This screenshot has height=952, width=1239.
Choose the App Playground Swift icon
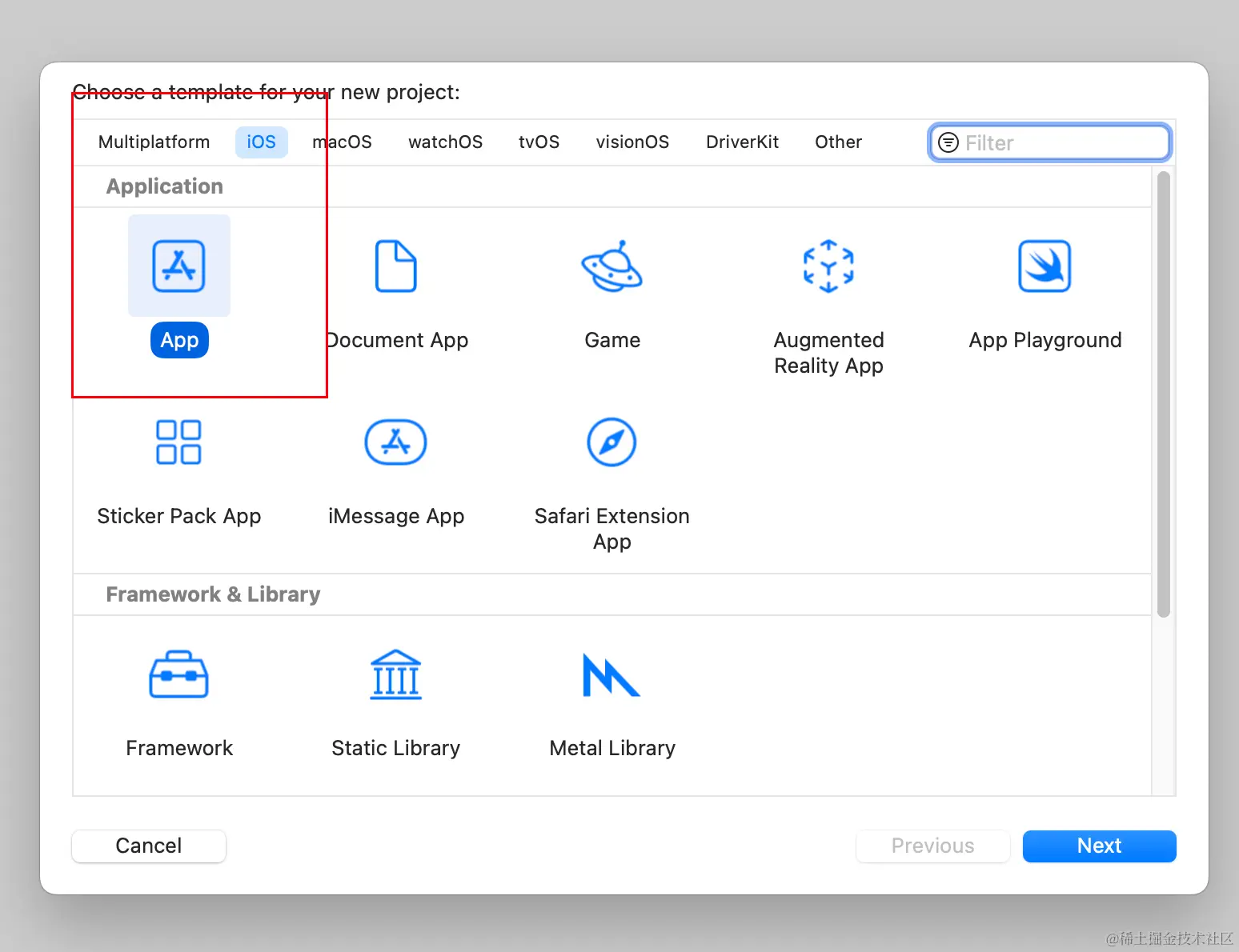(x=1045, y=266)
